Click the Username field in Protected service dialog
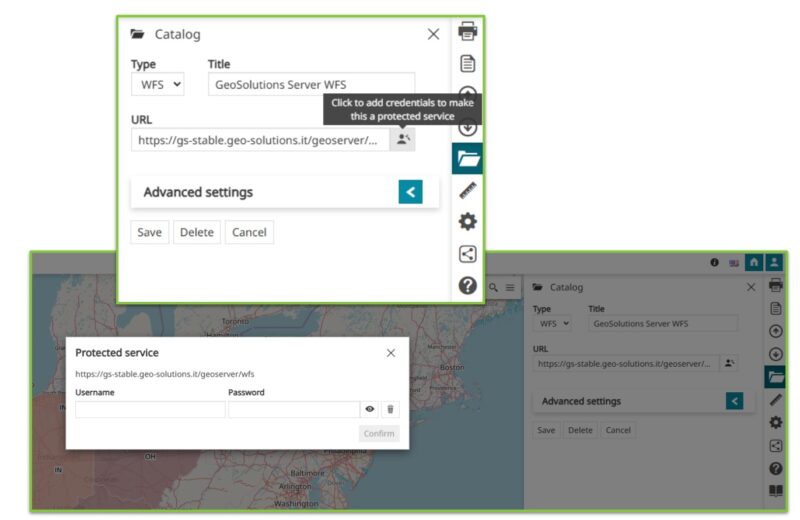Screen dimensions: 800x520 (x=150, y=409)
